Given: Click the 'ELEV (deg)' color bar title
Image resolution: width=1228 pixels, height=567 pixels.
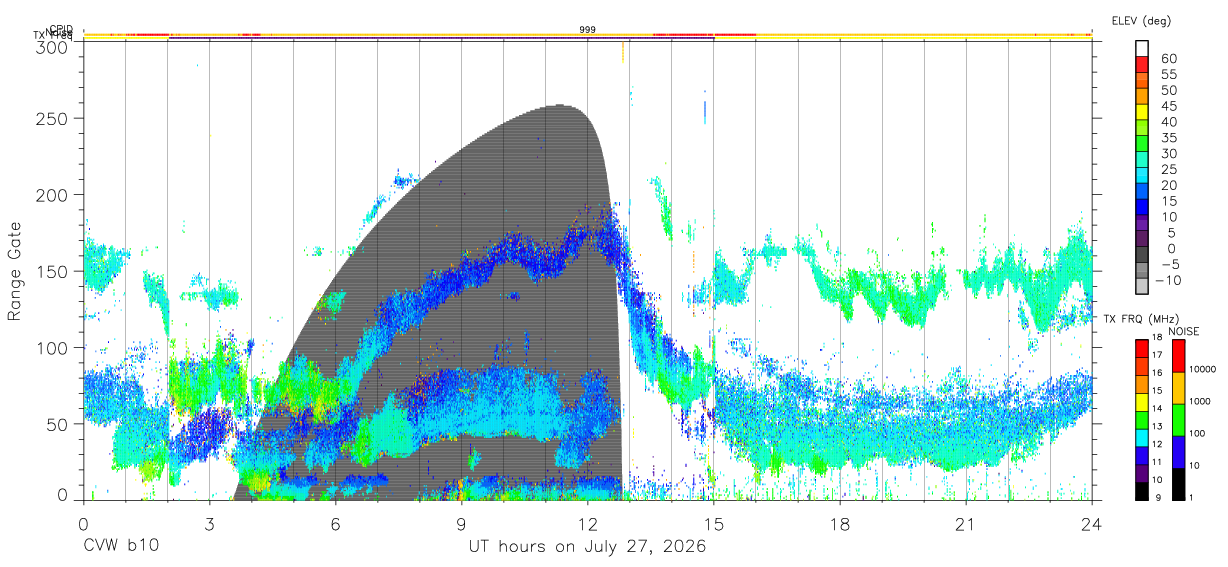Looking at the screenshot, I should 1141,20.
